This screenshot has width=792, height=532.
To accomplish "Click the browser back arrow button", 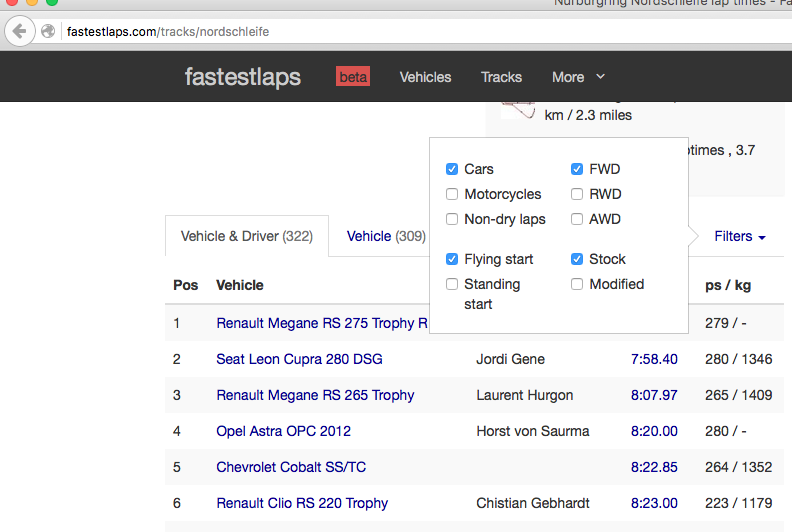I will pos(20,31).
